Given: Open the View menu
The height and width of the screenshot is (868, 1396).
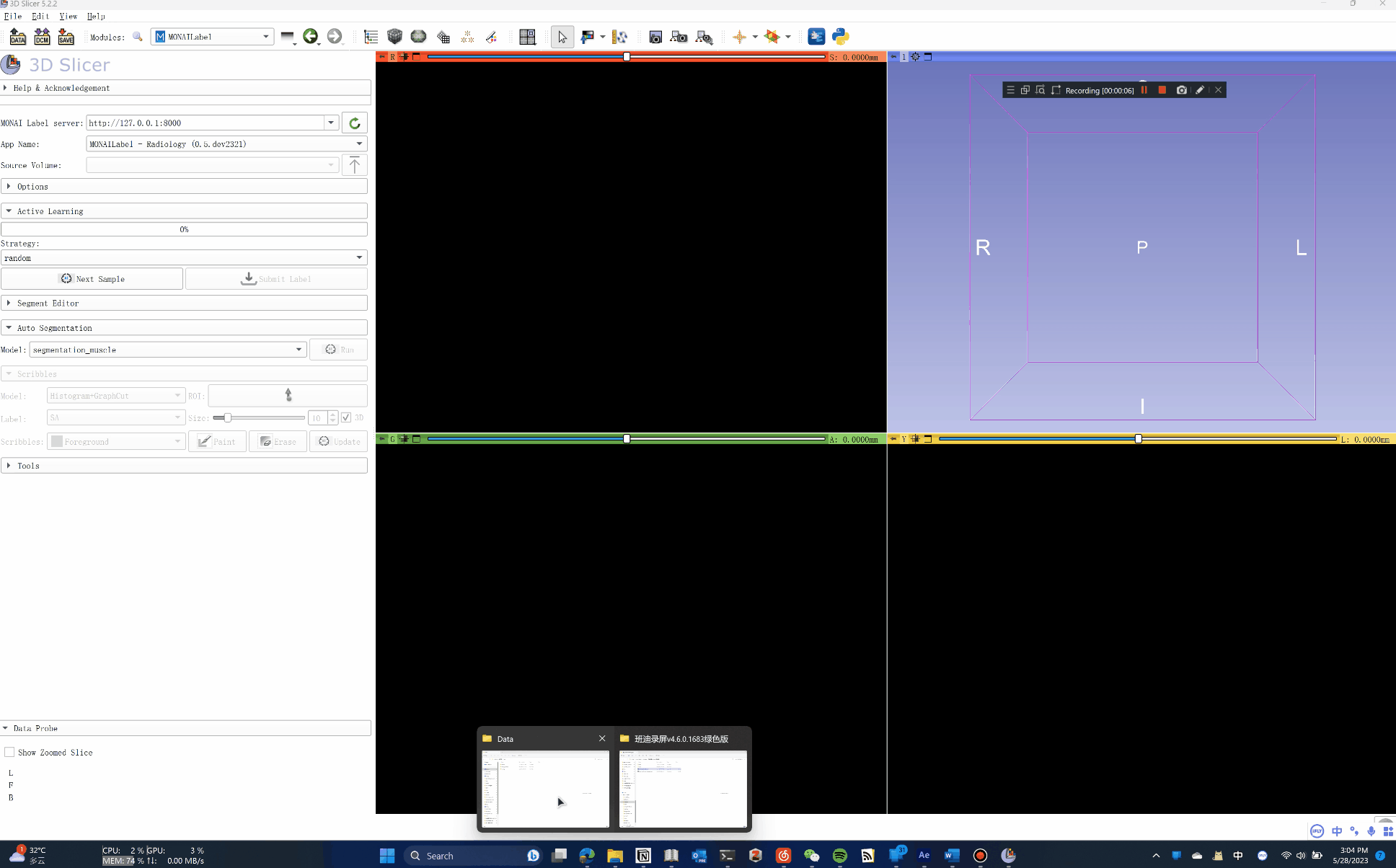Looking at the screenshot, I should (x=68, y=16).
